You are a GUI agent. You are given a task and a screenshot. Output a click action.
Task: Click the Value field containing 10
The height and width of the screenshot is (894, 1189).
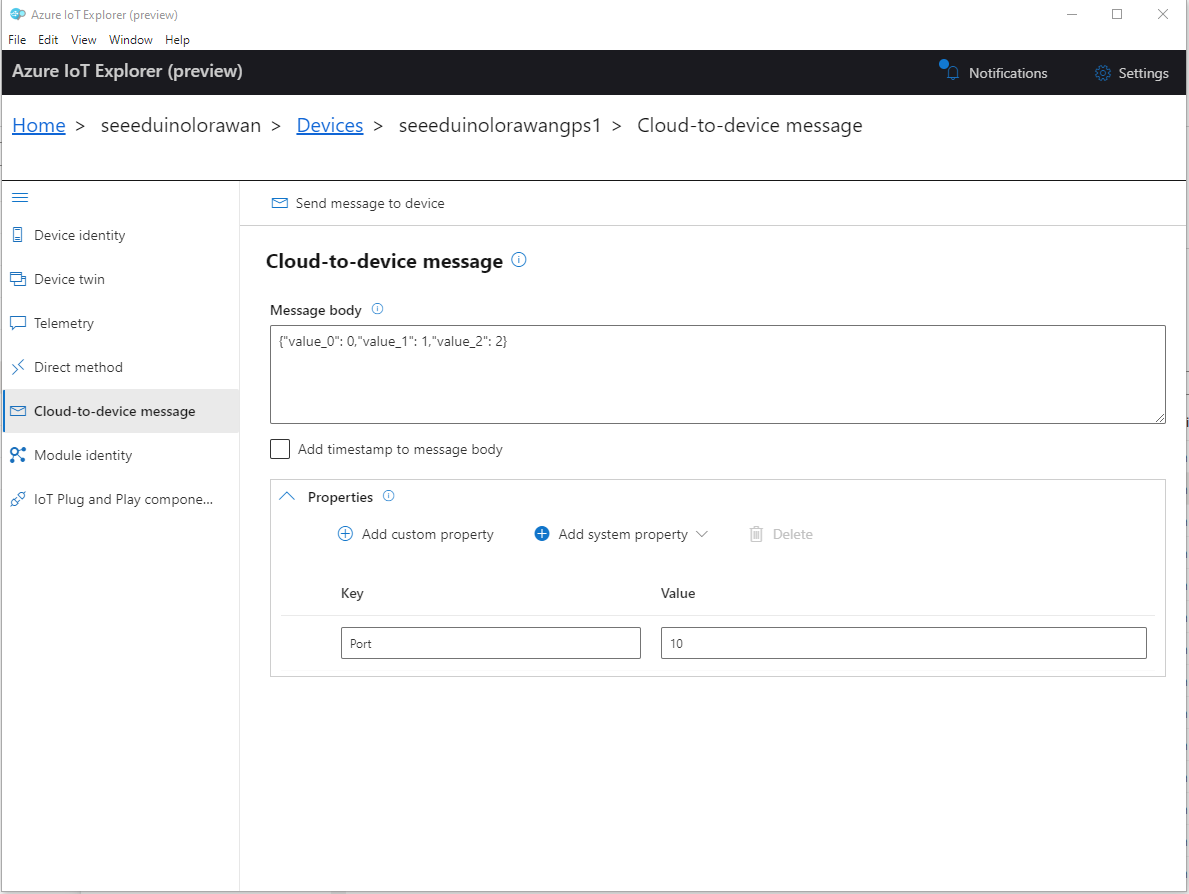[x=903, y=643]
